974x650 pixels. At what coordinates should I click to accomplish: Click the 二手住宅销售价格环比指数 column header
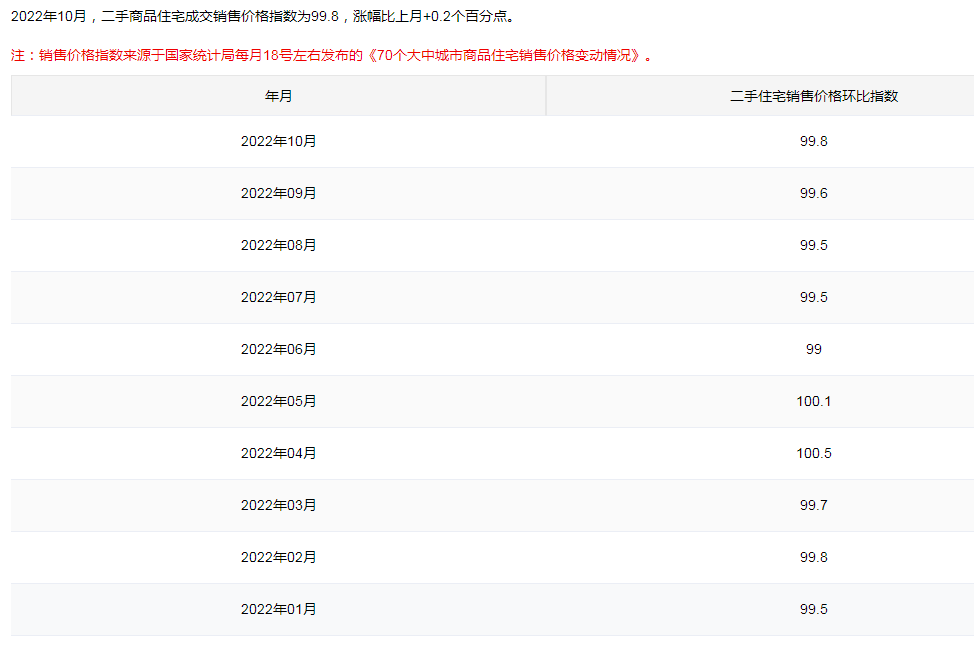[813, 96]
